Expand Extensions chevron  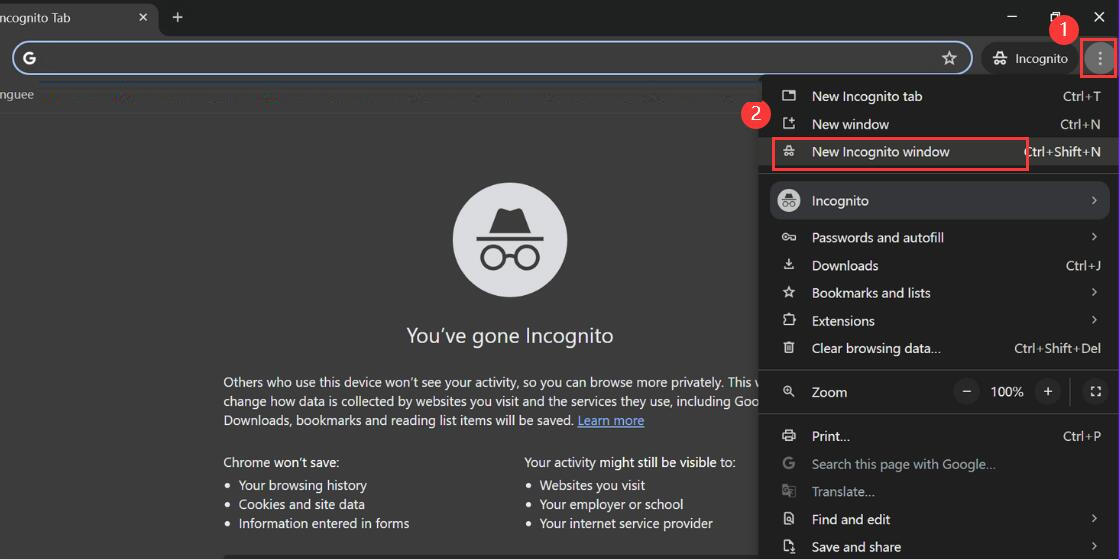pos(1094,320)
